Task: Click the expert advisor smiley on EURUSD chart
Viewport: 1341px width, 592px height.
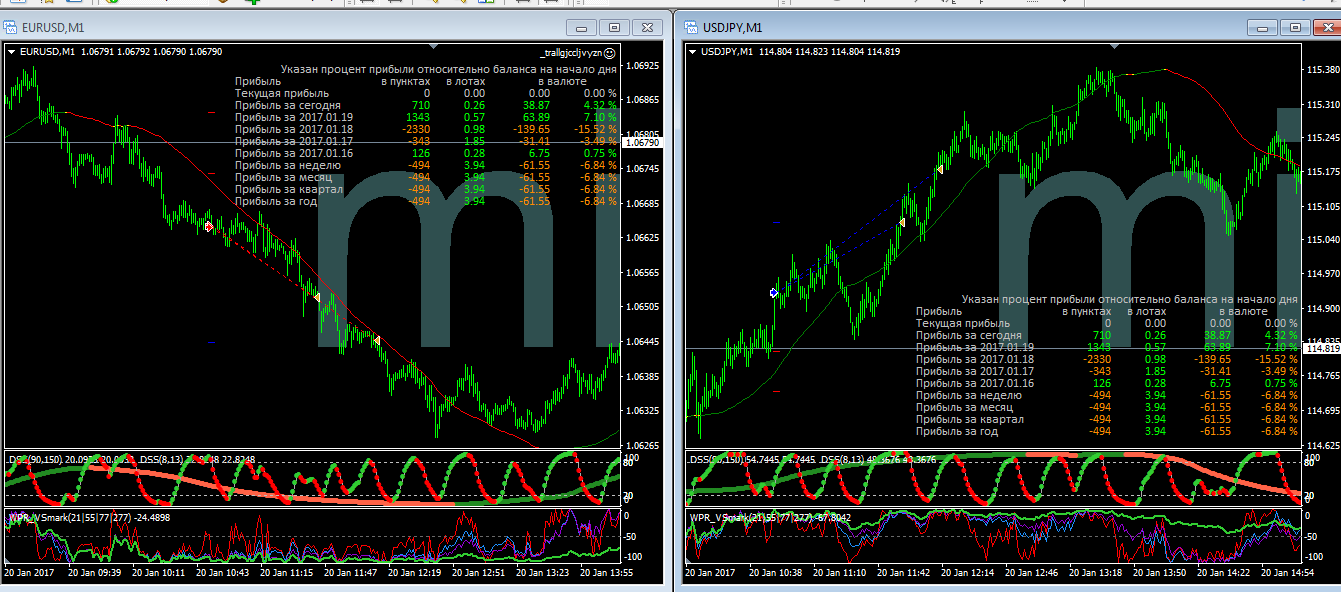Action: click(609, 51)
